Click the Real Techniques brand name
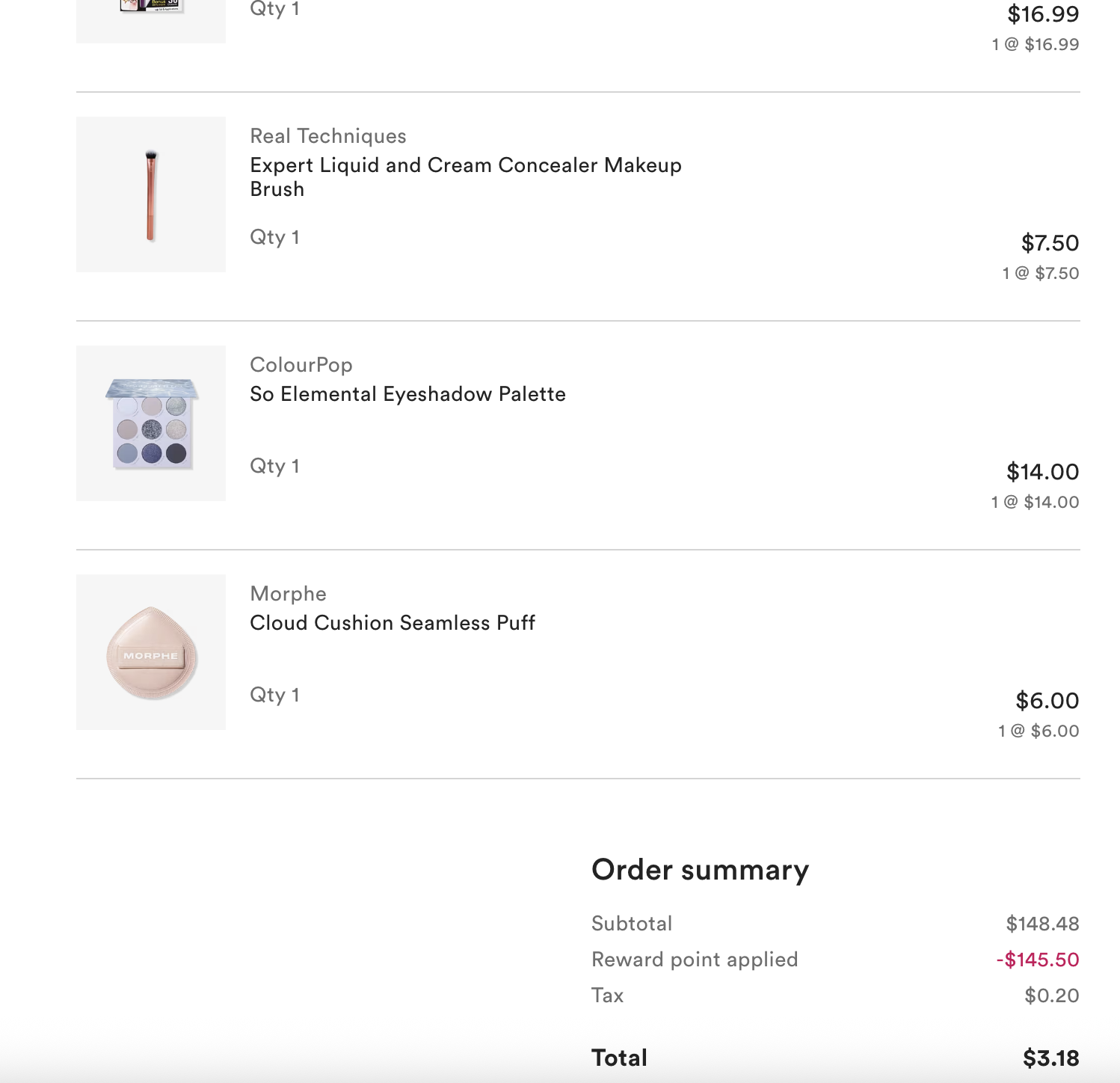Screen dimensions: 1120x1083 (x=328, y=136)
